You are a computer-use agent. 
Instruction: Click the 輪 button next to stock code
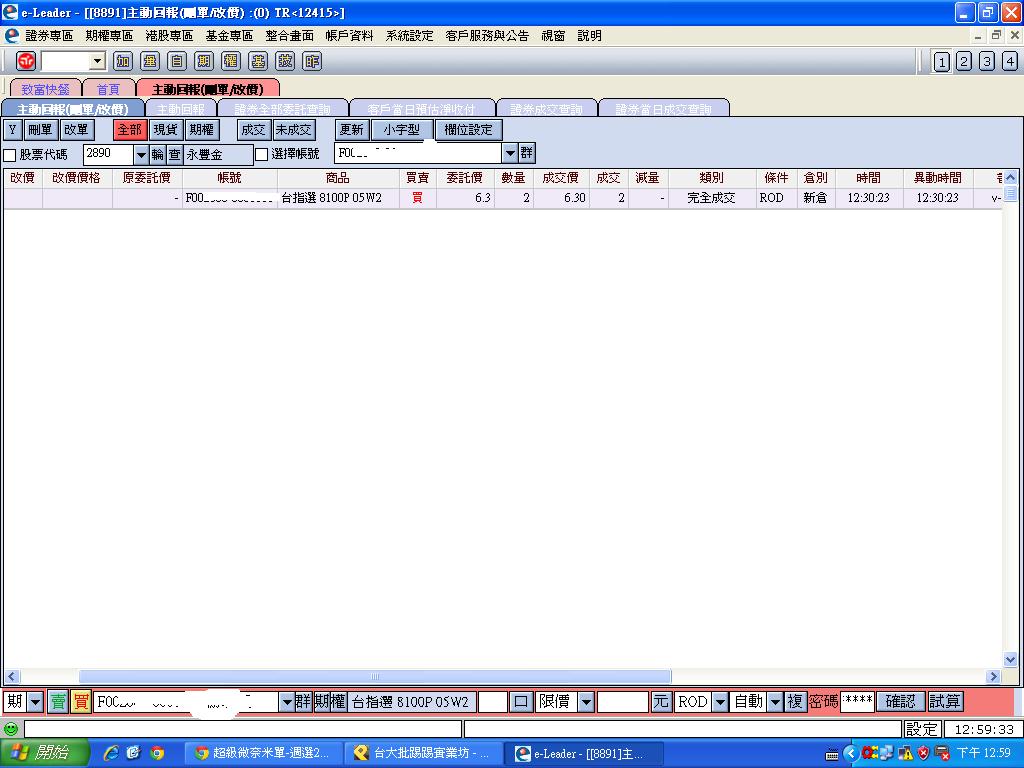(x=157, y=154)
